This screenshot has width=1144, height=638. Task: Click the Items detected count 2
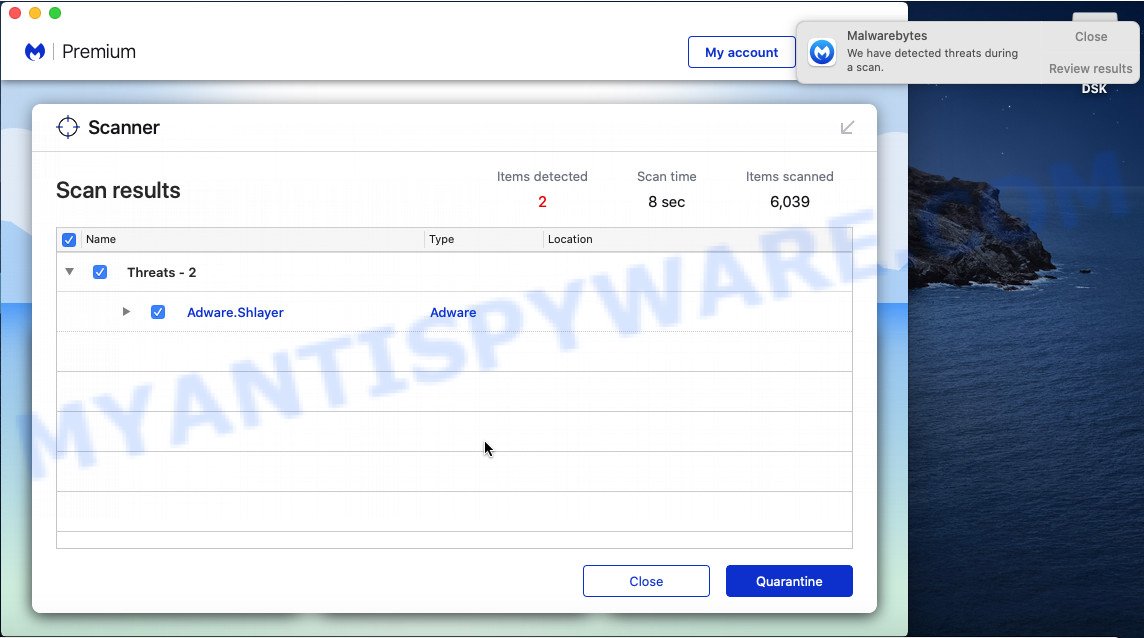pos(542,202)
